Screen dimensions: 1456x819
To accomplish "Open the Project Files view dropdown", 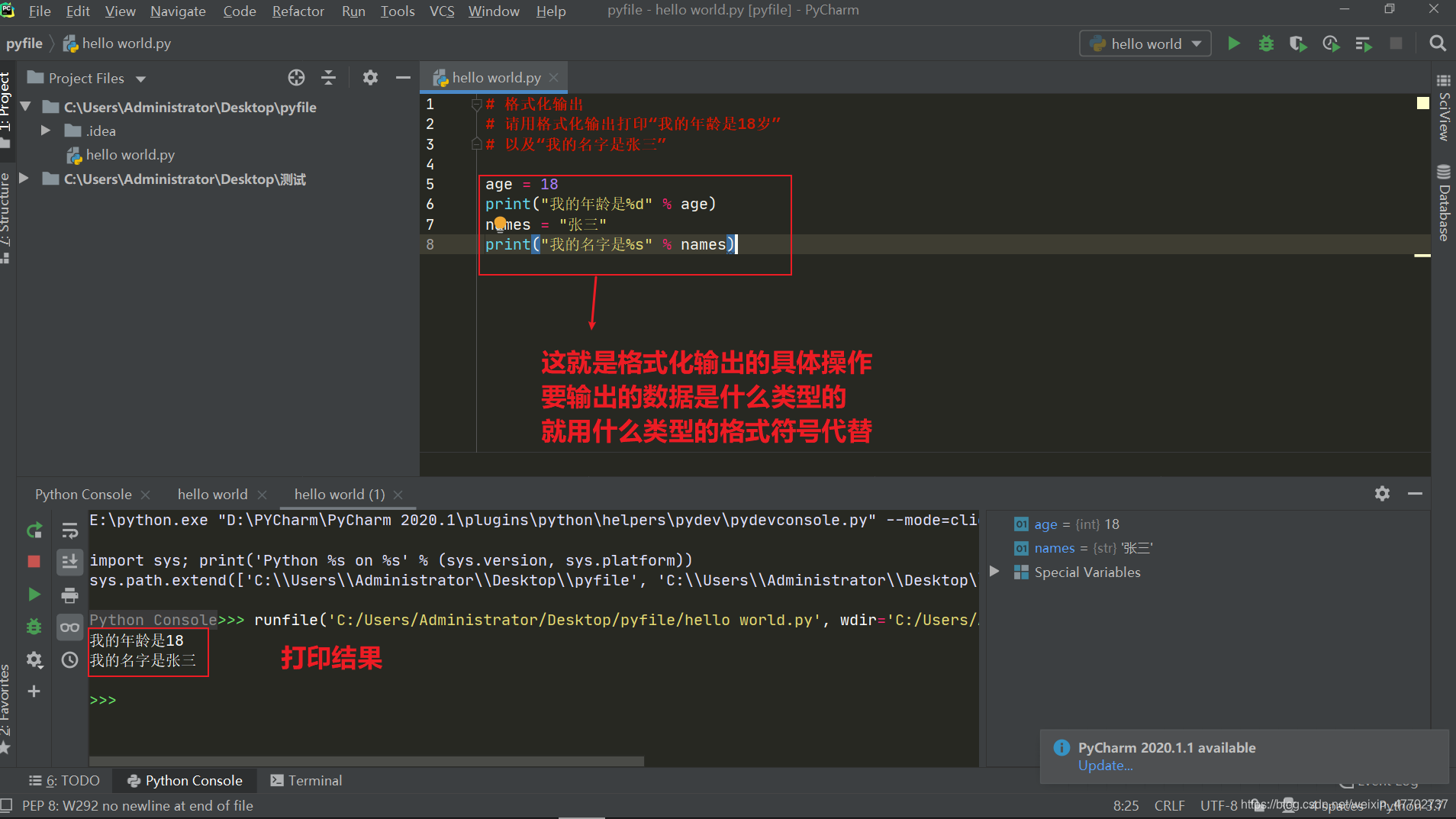I will 140,78.
